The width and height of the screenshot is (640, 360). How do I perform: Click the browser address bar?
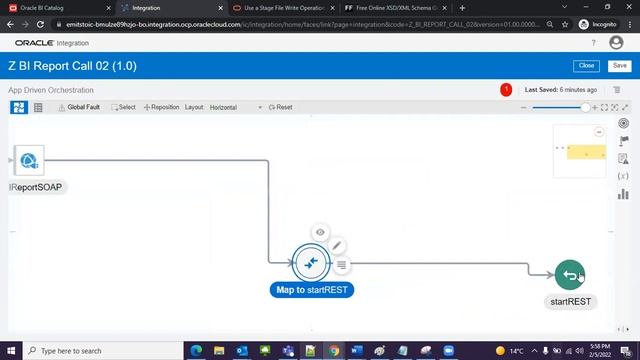(302, 24)
